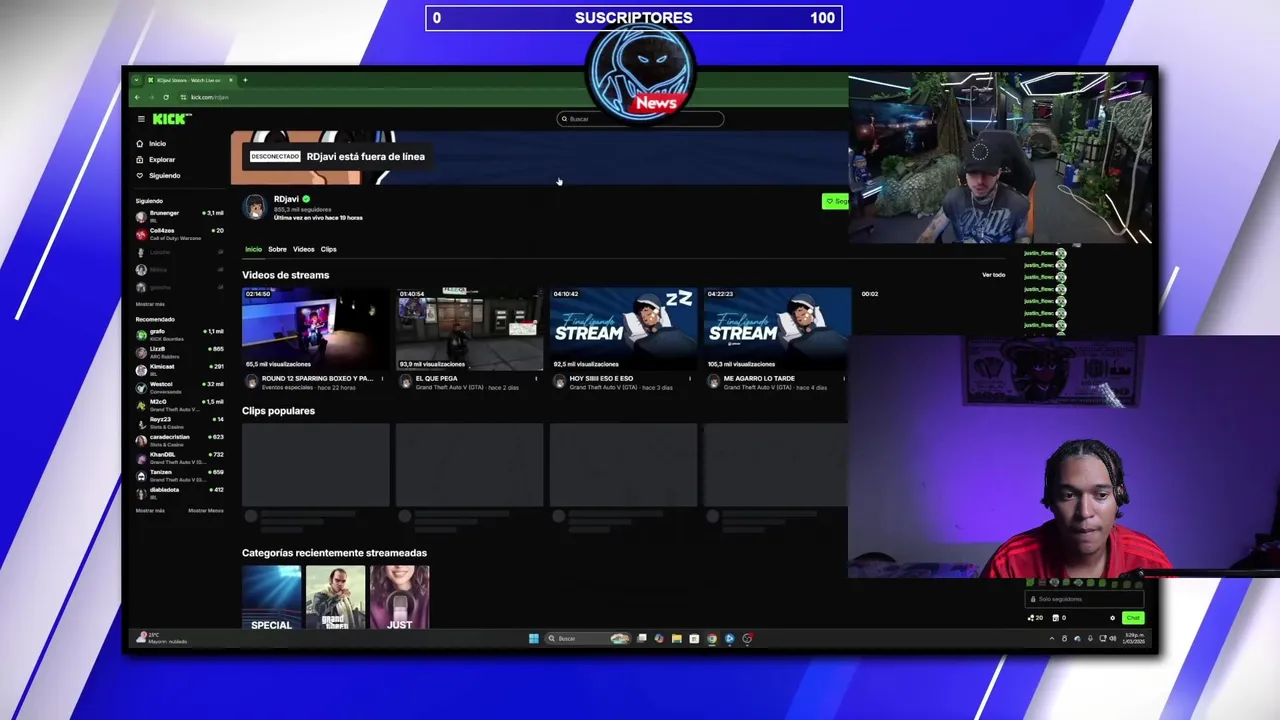Open the SPECIAL category card
Viewport: 1280px width, 720px height.
coord(271,598)
